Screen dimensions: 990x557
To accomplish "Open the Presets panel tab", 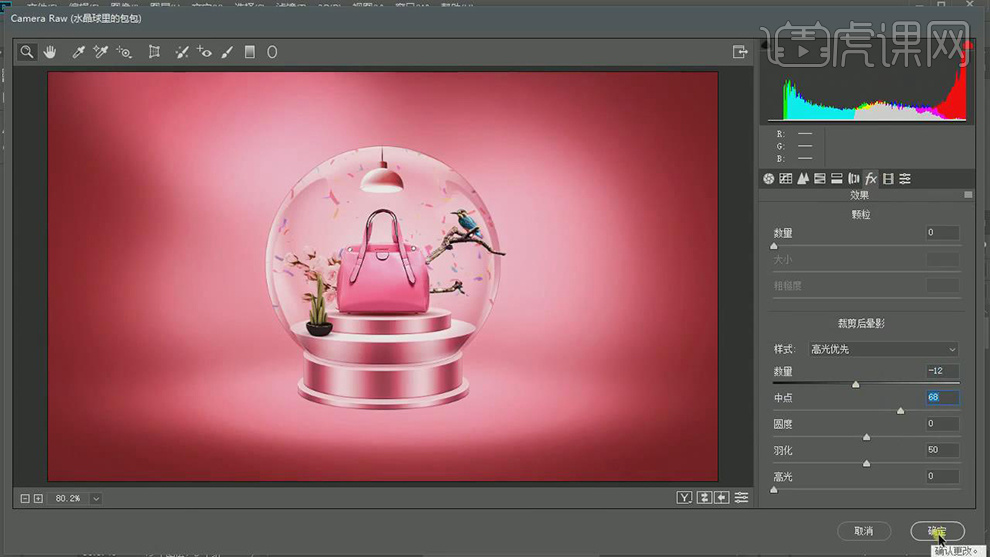I will point(905,179).
